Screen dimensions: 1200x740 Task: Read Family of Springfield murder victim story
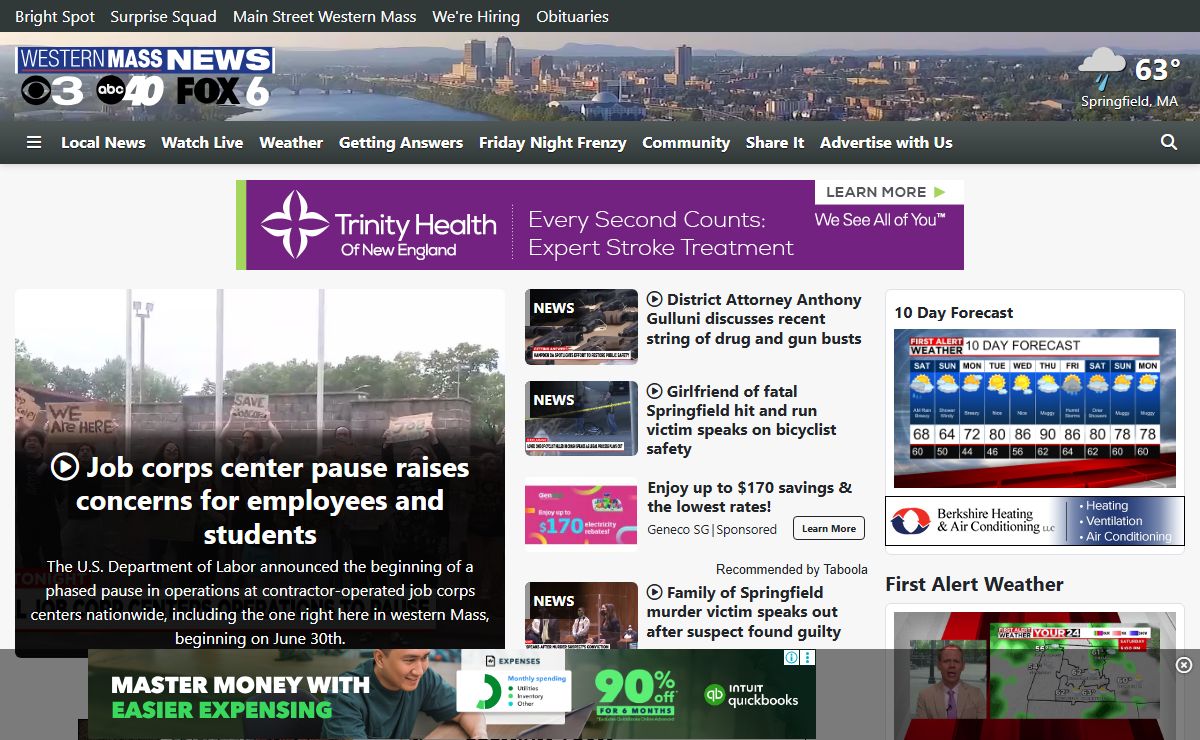point(744,612)
